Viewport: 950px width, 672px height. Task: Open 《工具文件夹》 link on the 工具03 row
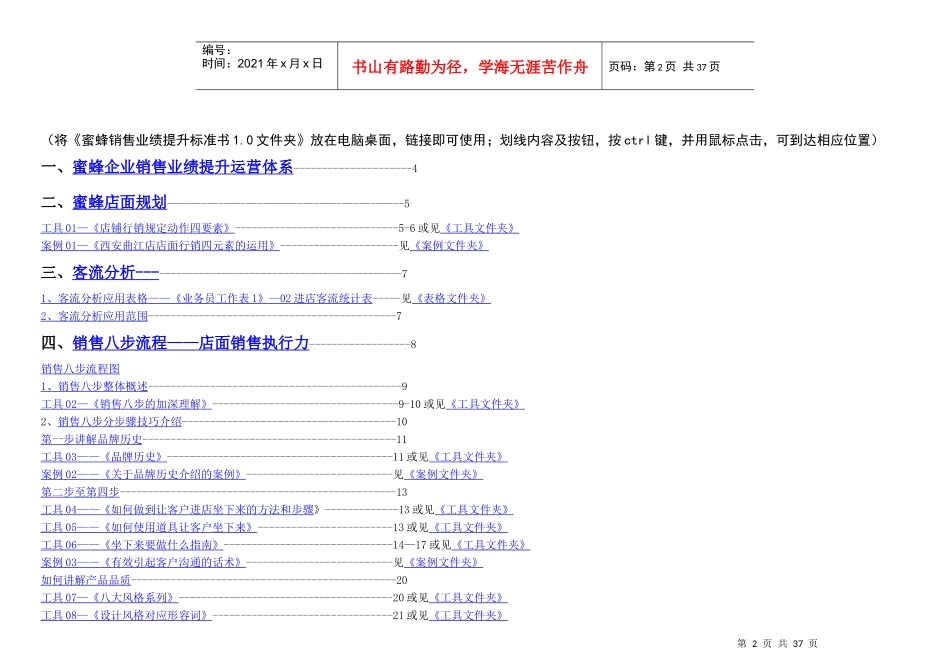click(x=468, y=457)
